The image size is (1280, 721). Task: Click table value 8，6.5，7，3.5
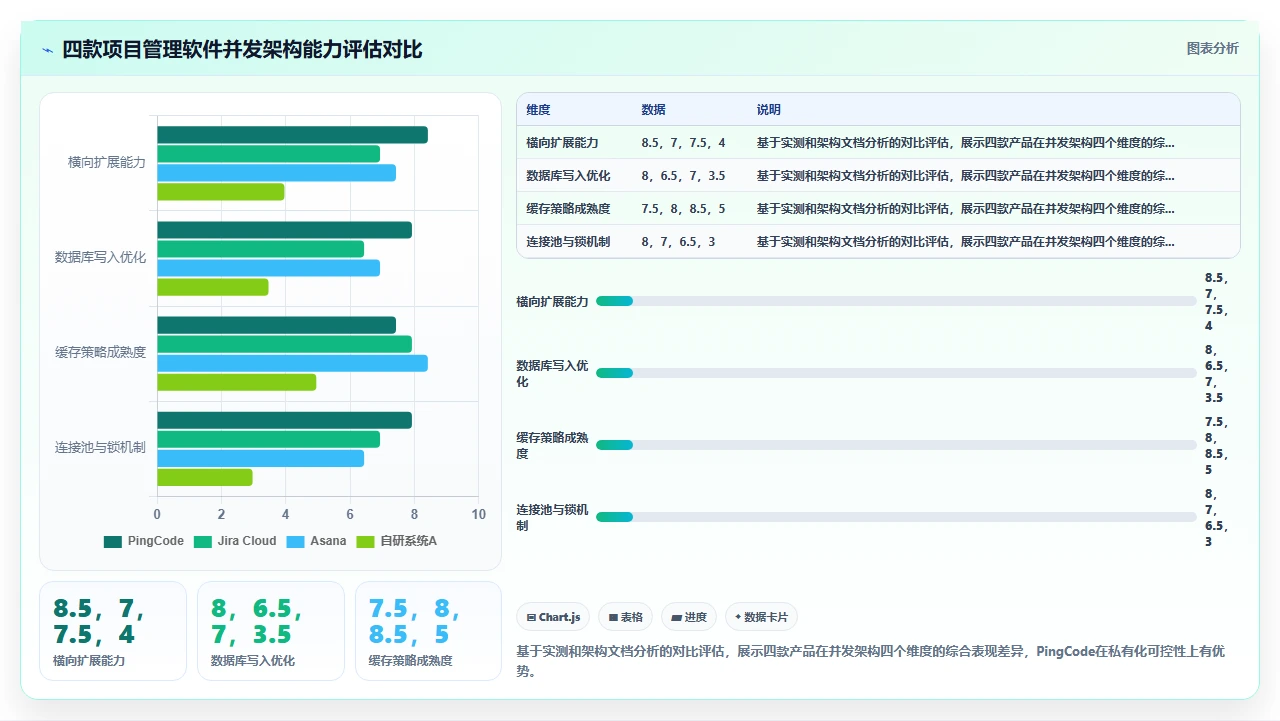pyautogui.click(x=684, y=176)
